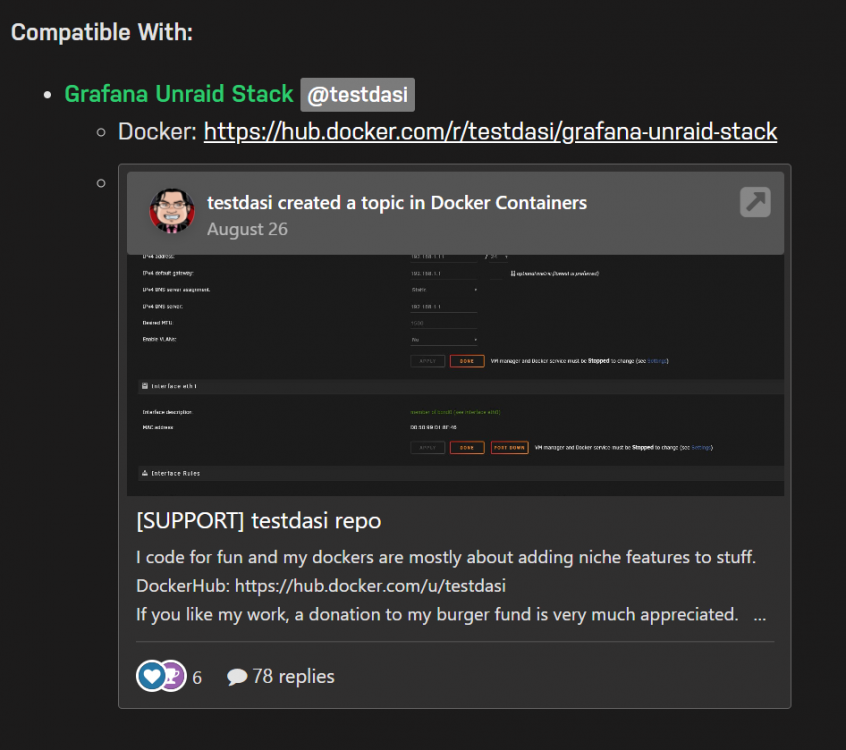Click the blue heart reaction icon

[151, 676]
